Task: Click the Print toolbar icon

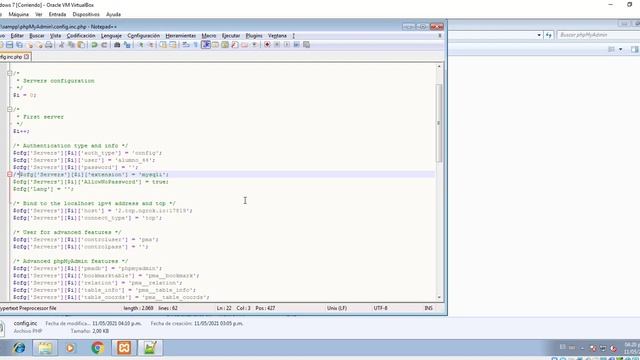Action: tap(49, 44)
